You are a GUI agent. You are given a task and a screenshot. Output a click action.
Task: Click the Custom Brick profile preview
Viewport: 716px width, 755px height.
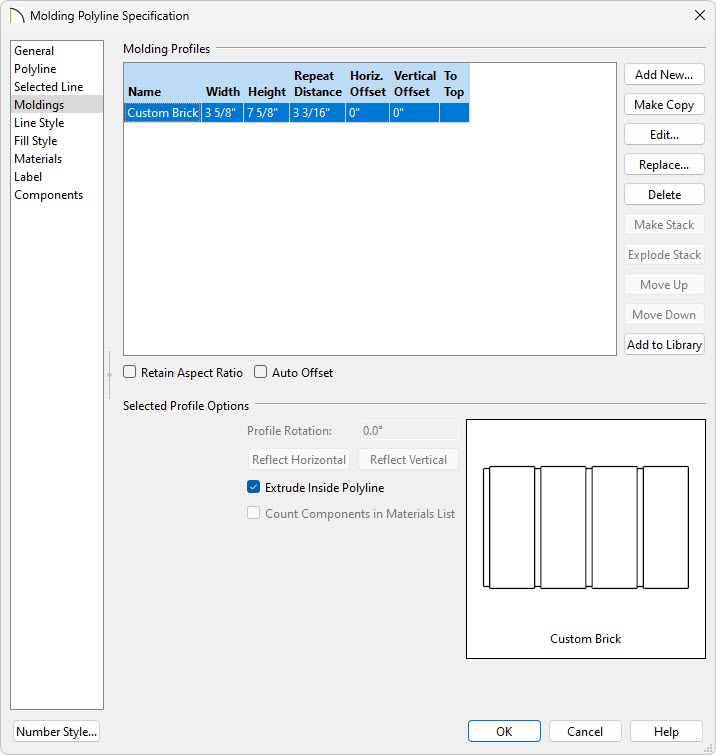coord(586,538)
